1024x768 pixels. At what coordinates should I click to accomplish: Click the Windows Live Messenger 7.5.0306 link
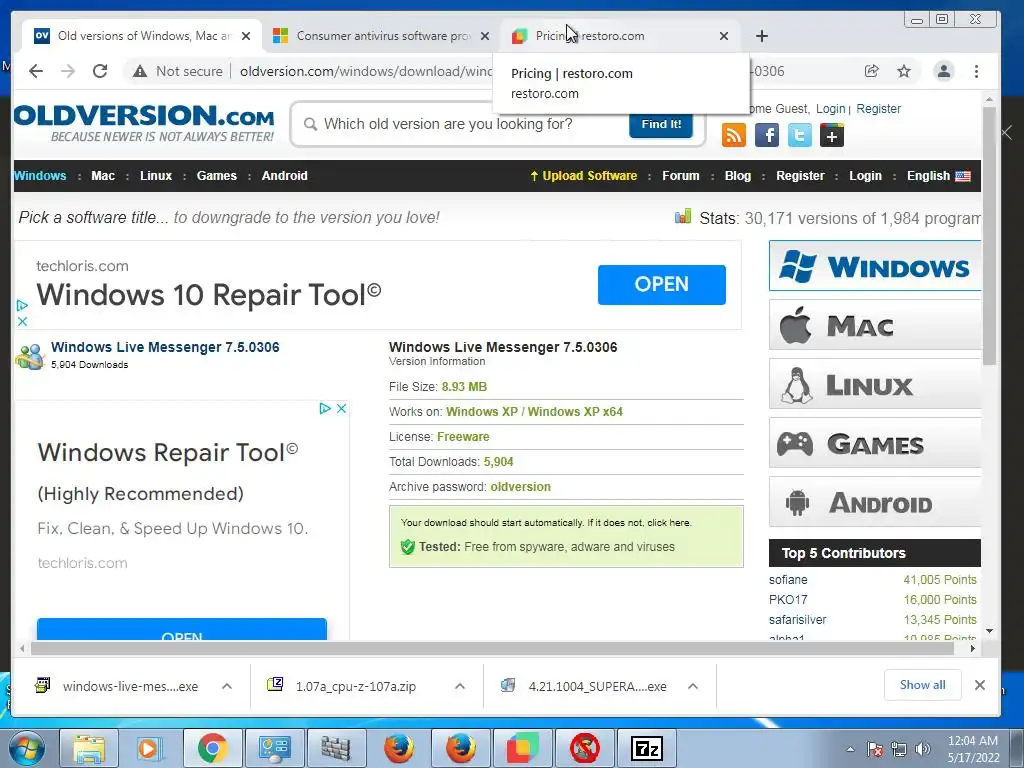pos(165,347)
